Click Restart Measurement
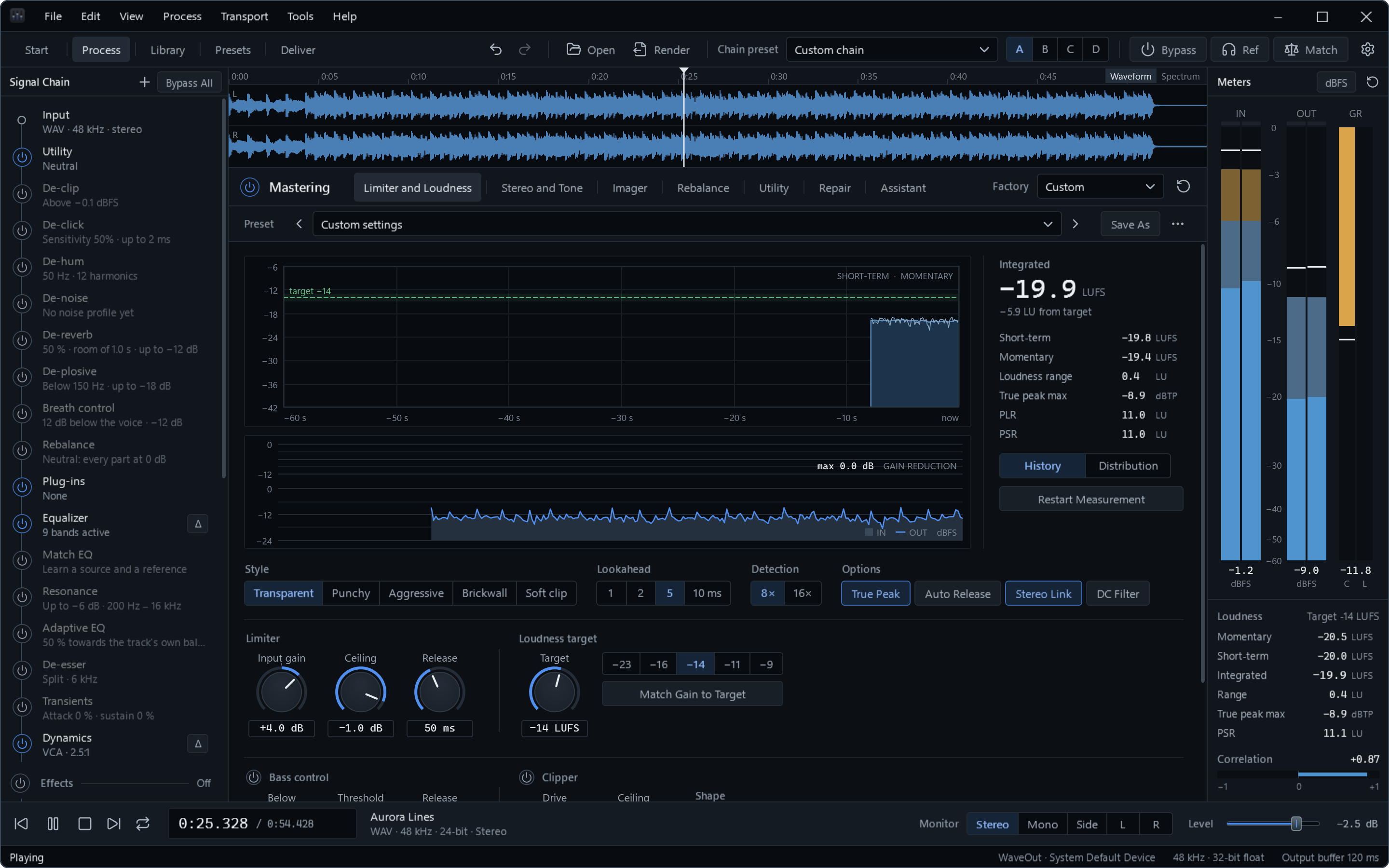The image size is (1389, 868). (x=1090, y=500)
